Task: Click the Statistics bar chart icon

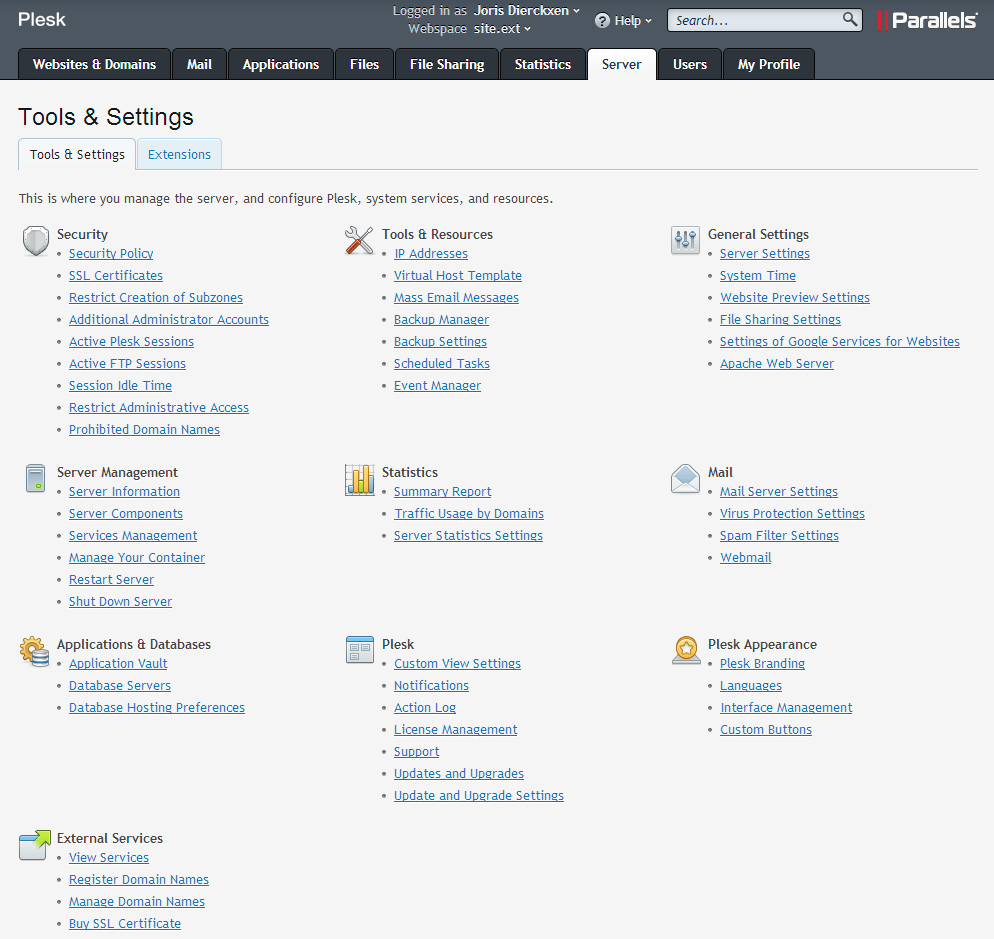Action: [359, 479]
